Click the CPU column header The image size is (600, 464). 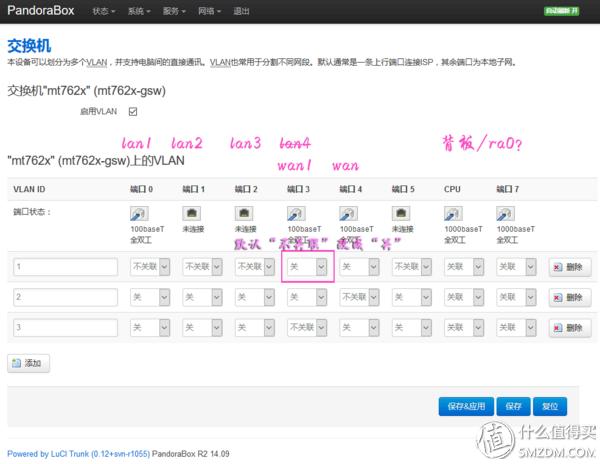[x=452, y=189]
